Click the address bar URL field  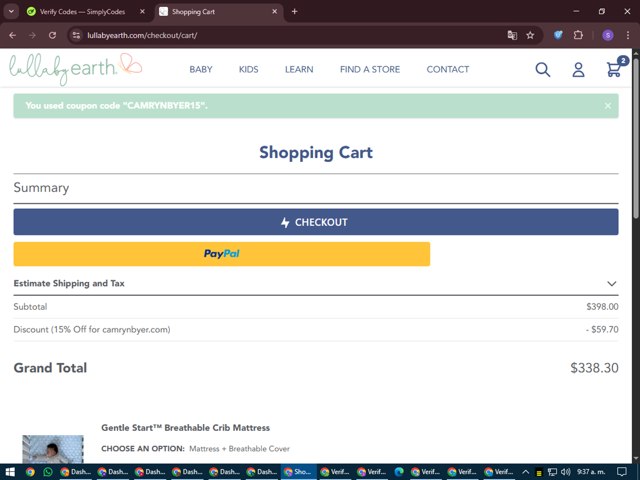pos(286,36)
